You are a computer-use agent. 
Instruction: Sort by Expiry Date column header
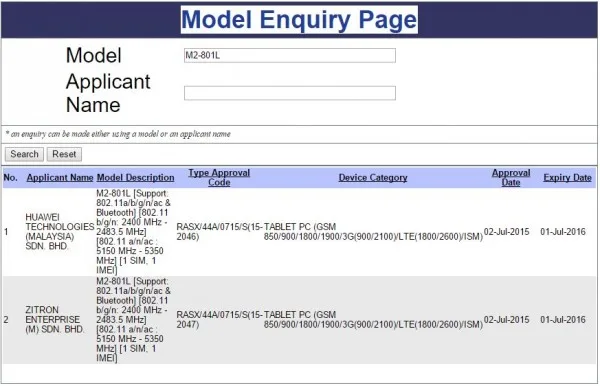(x=567, y=178)
